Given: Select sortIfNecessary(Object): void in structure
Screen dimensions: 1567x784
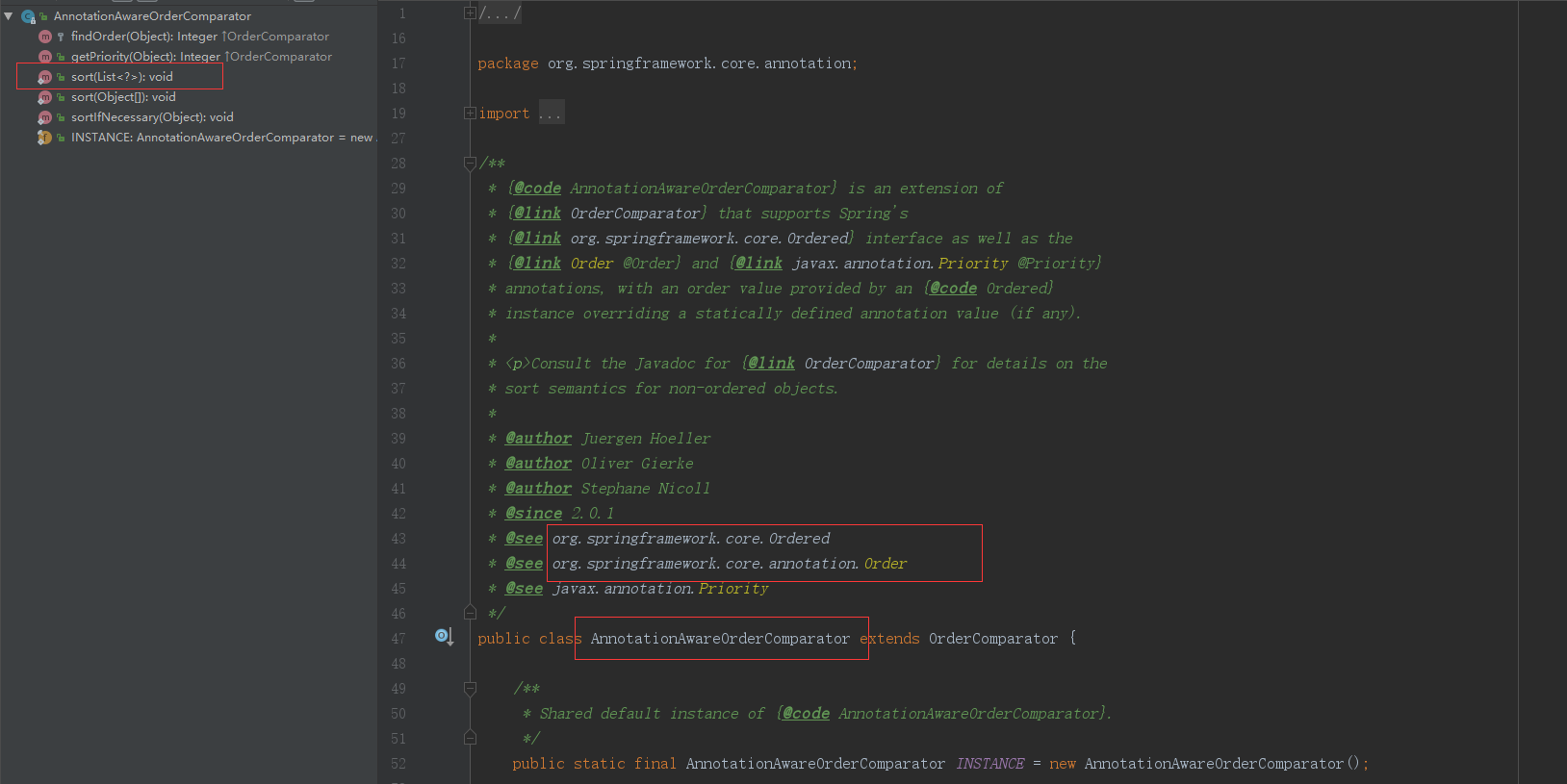Looking at the screenshot, I should [152, 117].
